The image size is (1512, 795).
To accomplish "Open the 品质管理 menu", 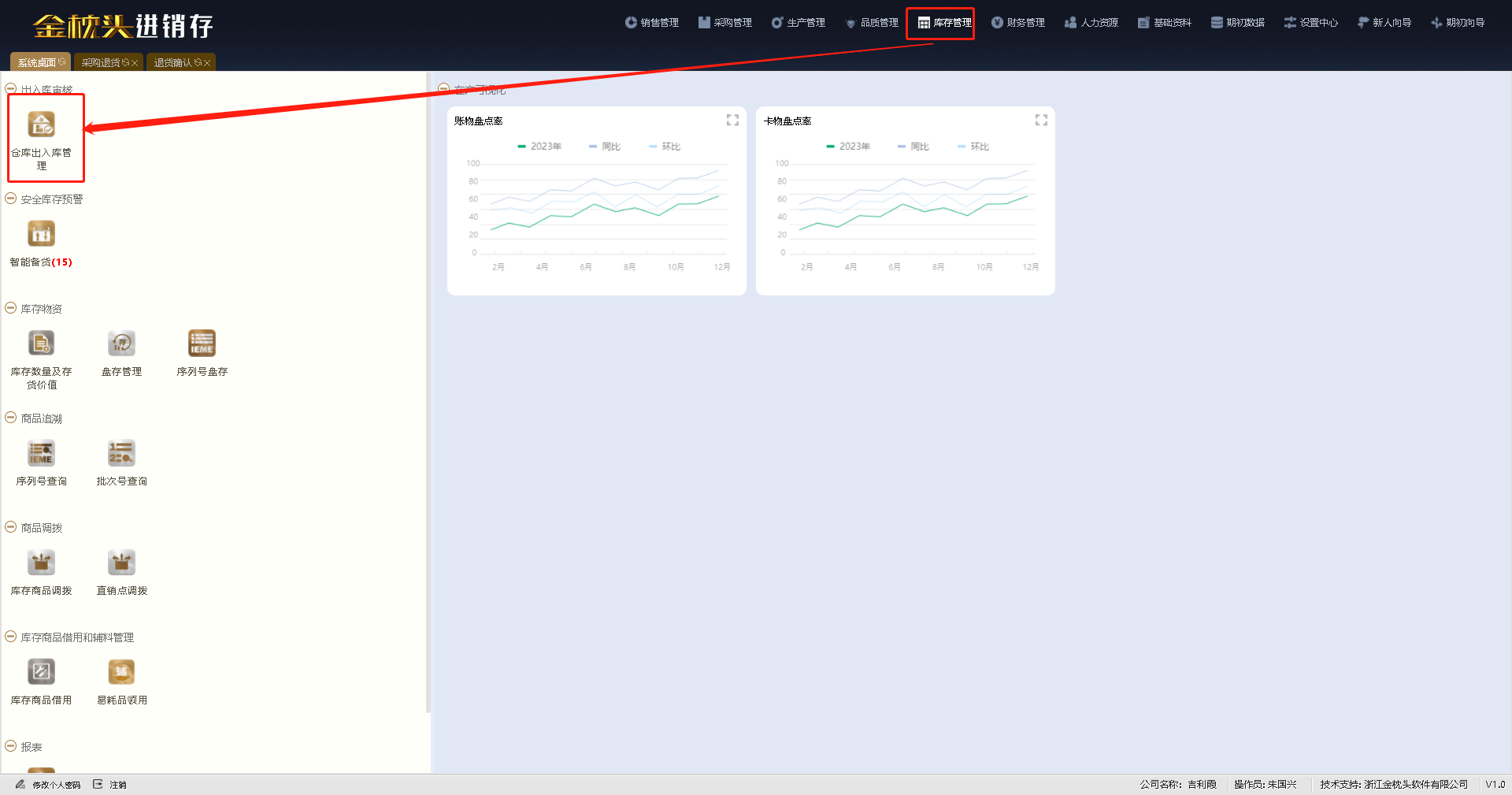I will 872,23.
